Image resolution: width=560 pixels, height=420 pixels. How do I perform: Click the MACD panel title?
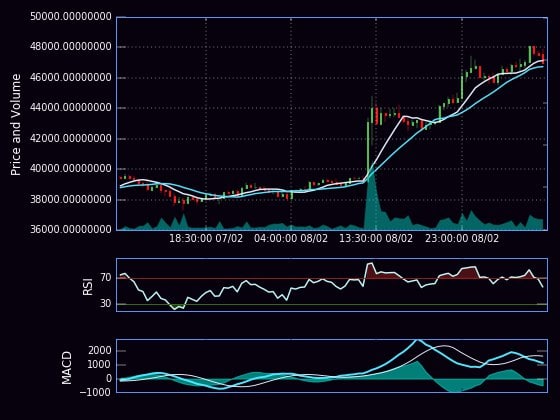click(x=67, y=368)
